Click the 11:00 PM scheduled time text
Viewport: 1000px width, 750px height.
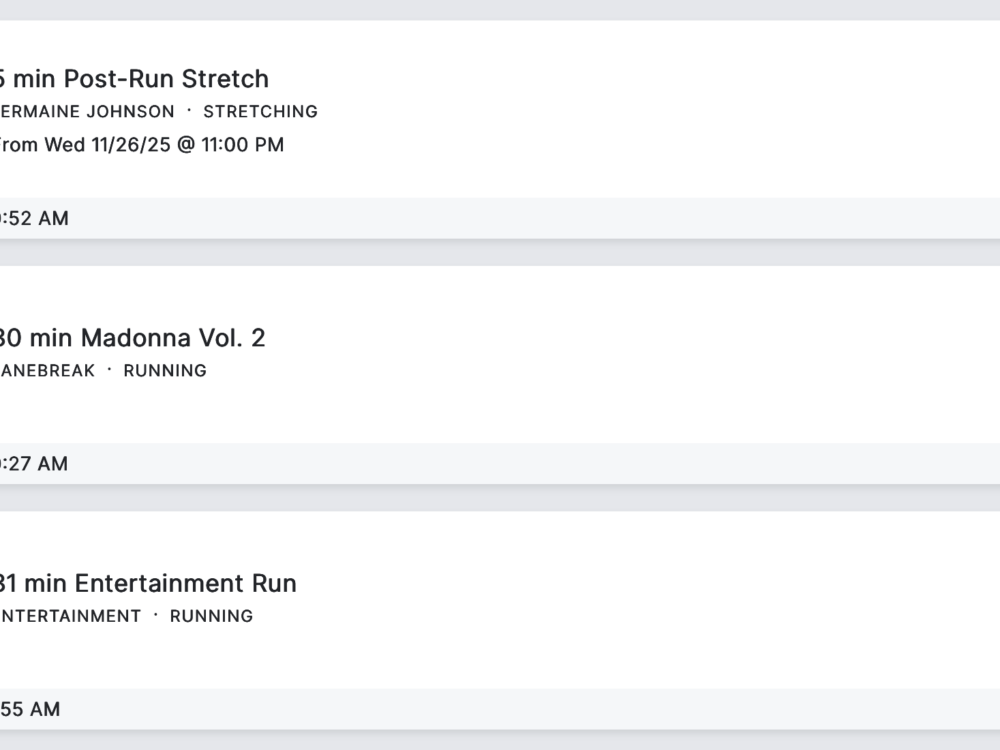point(242,145)
